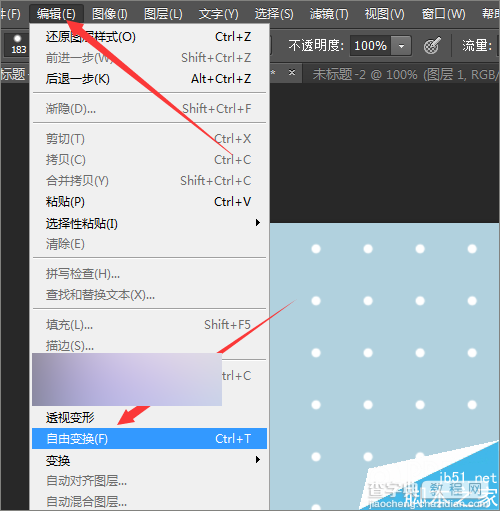
Task: Toggle pressure for opacity icon
Action: (432, 45)
